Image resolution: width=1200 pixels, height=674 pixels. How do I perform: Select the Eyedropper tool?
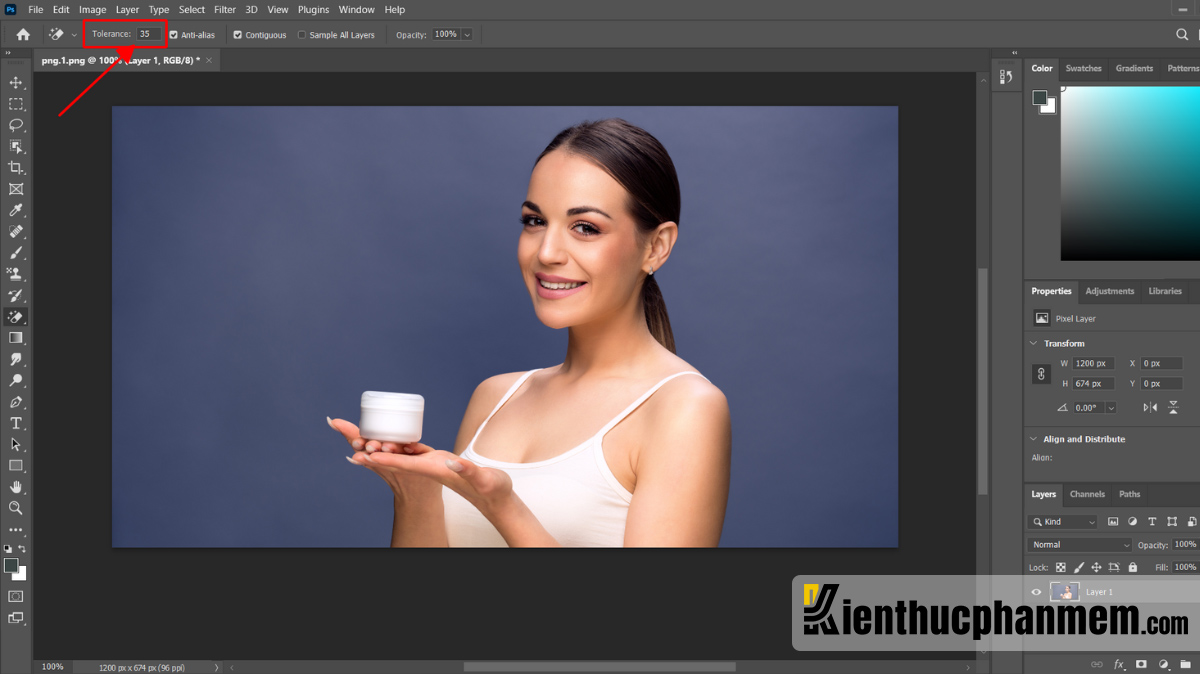(16, 210)
